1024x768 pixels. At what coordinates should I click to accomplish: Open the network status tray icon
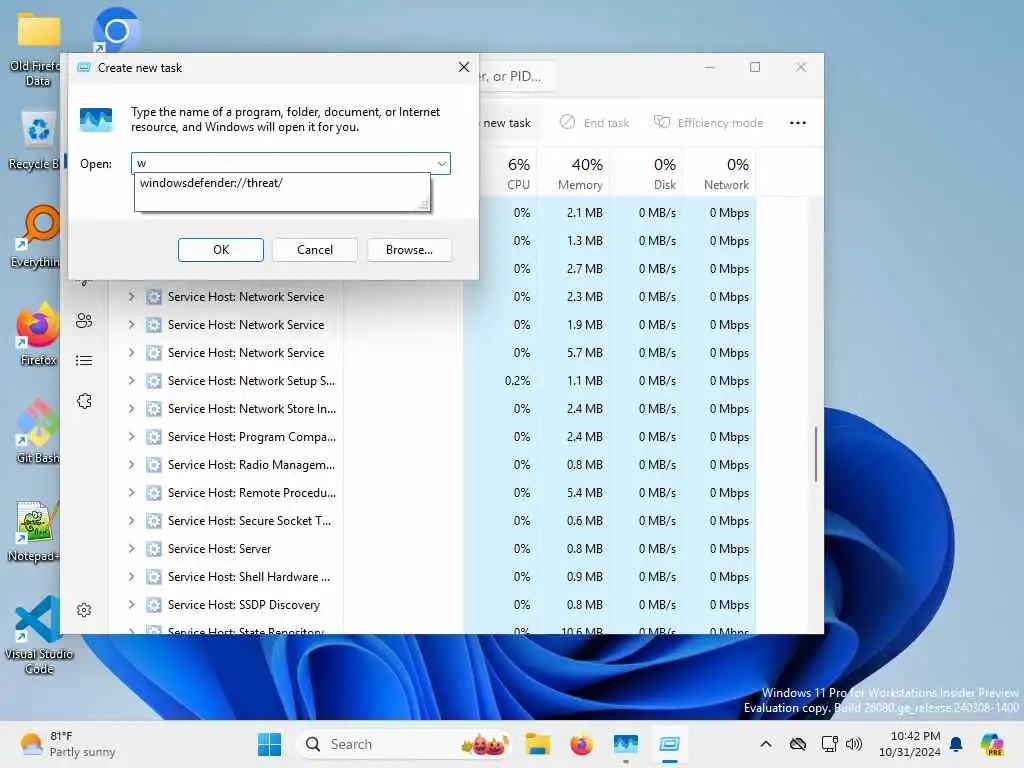(829, 744)
